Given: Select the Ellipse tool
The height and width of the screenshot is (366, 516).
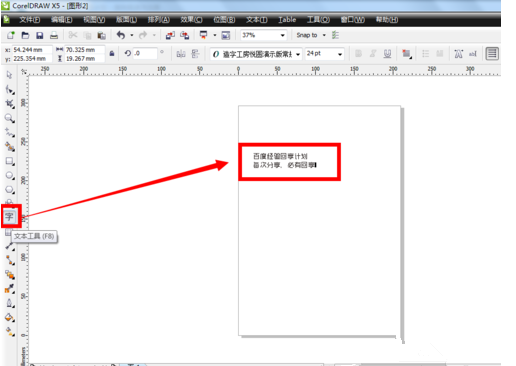Looking at the screenshot, I should click(x=9, y=175).
